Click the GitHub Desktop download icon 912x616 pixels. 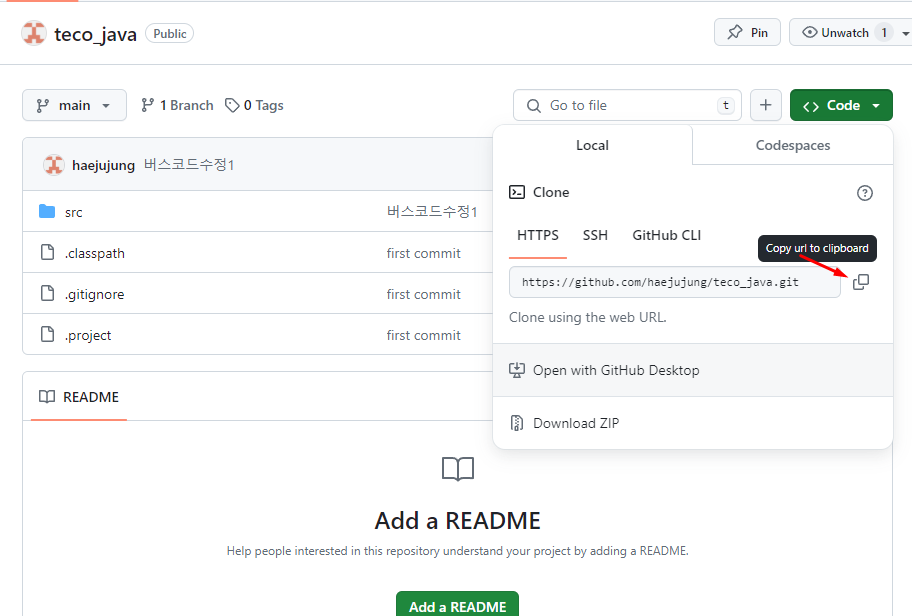(x=516, y=371)
